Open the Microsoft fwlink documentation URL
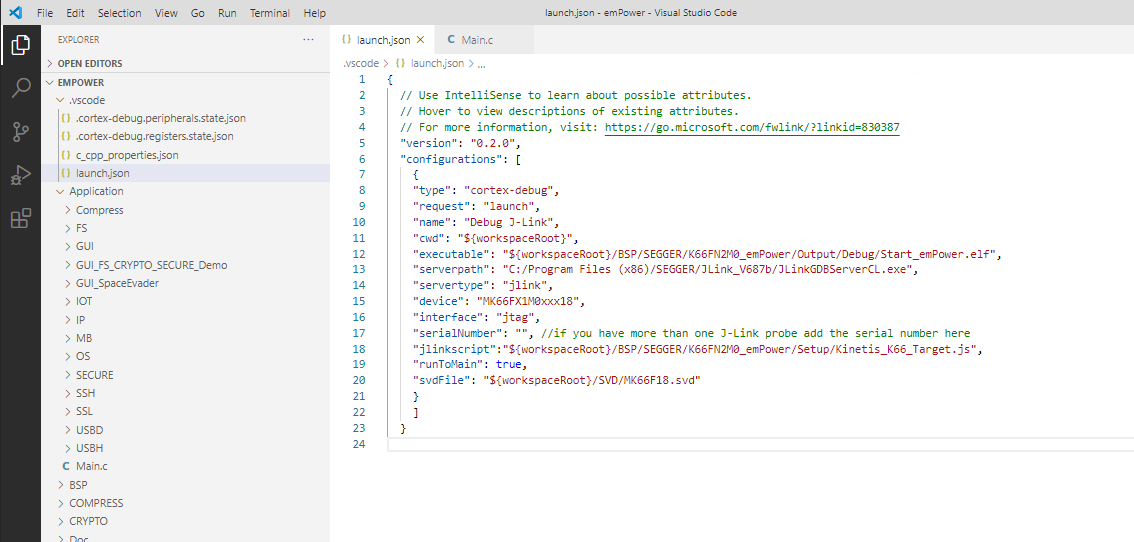The width and height of the screenshot is (1134, 542). coord(752,128)
